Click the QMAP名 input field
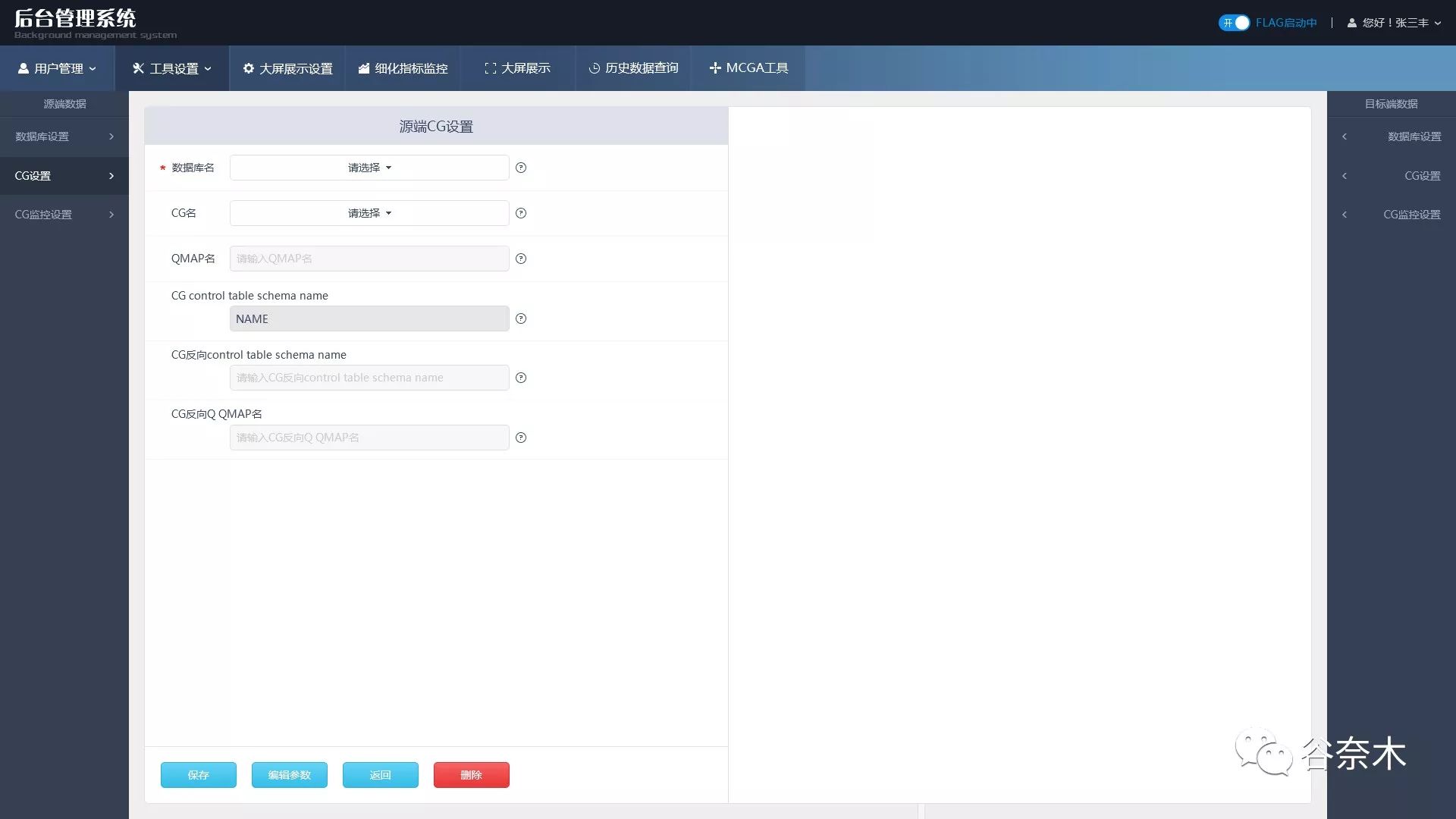The image size is (1456, 819). pos(369,259)
